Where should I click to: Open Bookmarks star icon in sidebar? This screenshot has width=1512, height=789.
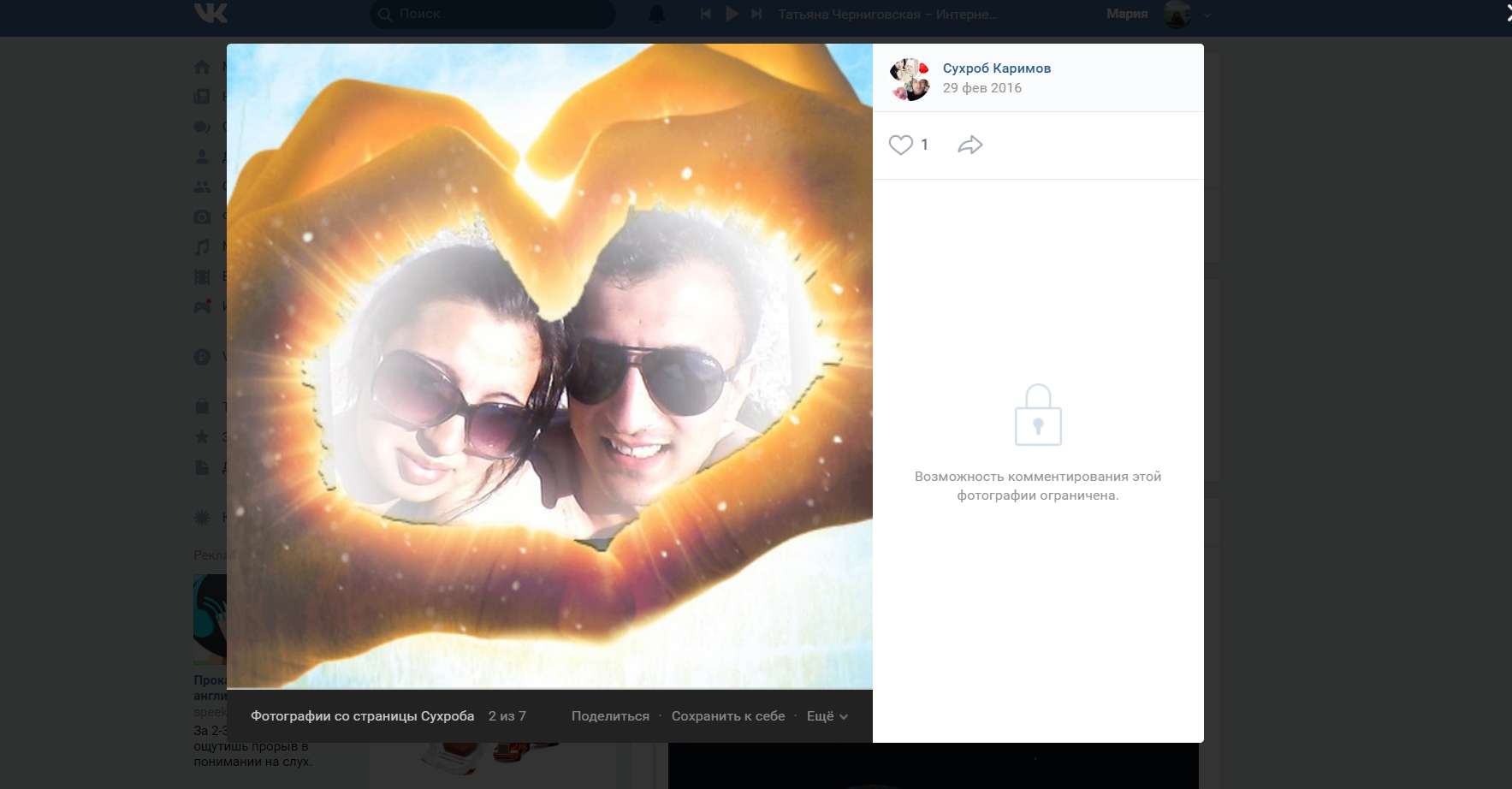pyautogui.click(x=202, y=436)
